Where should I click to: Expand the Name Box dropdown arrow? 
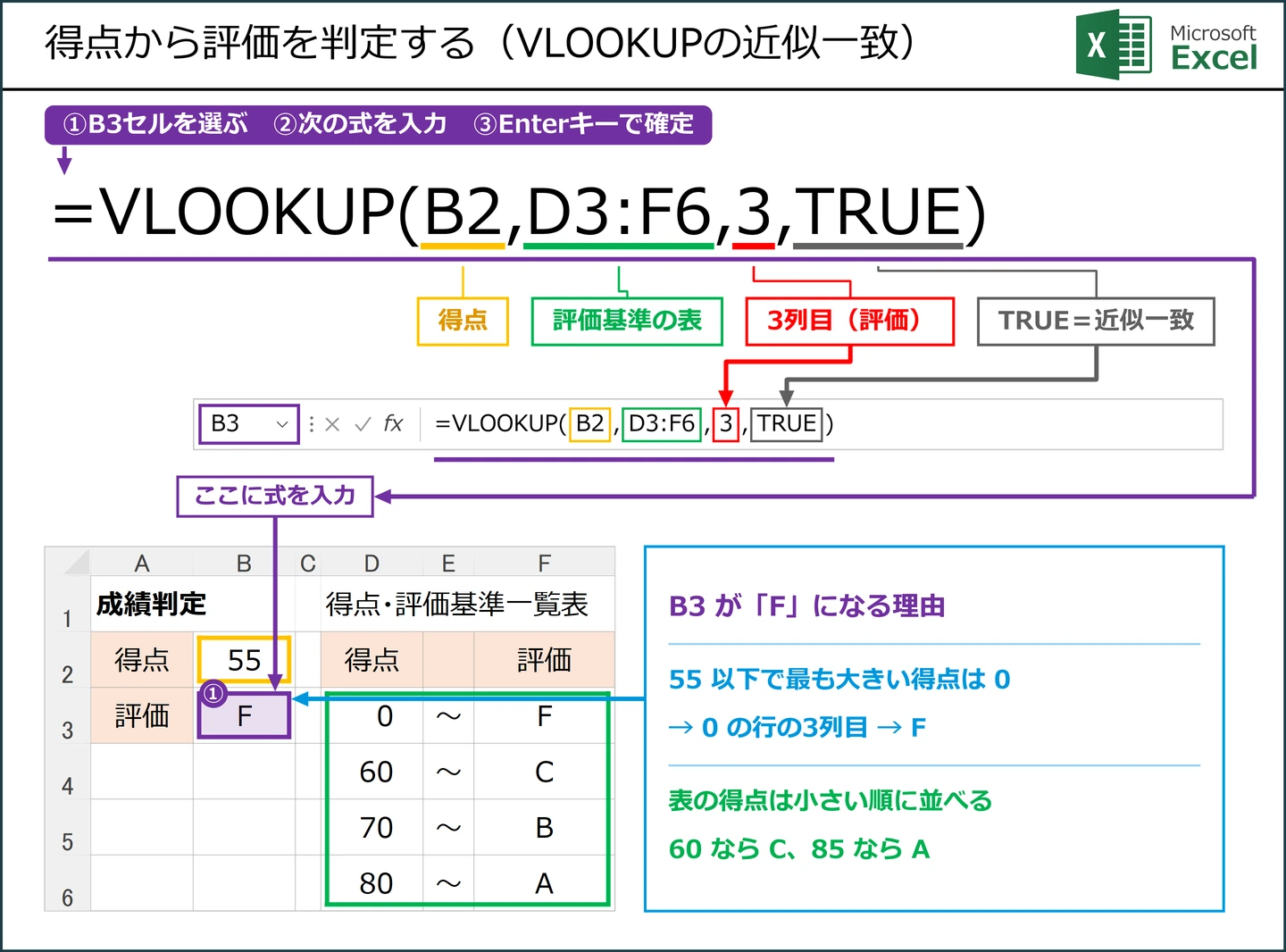coord(282,424)
